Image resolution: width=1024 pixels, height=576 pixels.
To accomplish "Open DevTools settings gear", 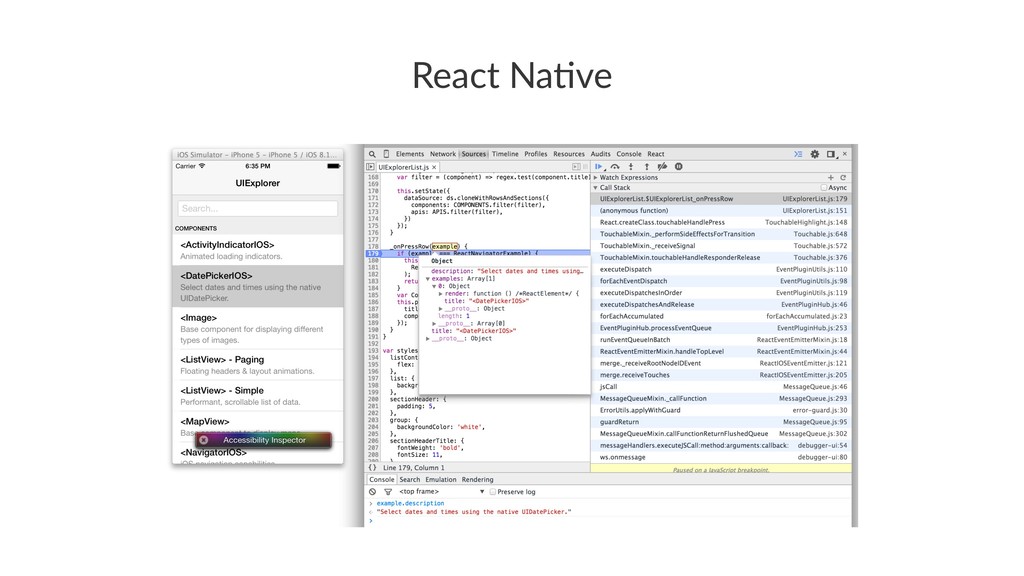I will coord(814,154).
